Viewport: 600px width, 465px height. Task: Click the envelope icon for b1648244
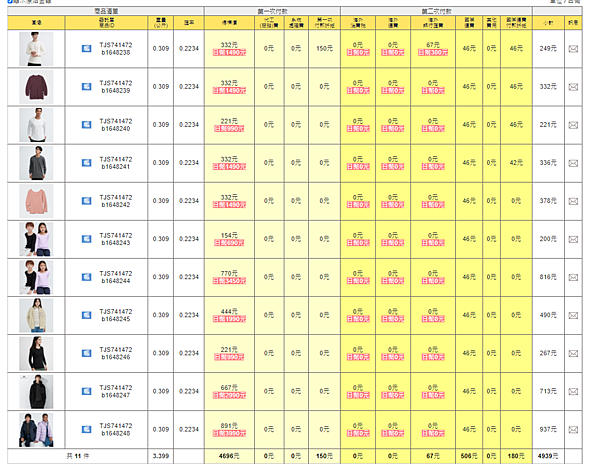(x=573, y=277)
